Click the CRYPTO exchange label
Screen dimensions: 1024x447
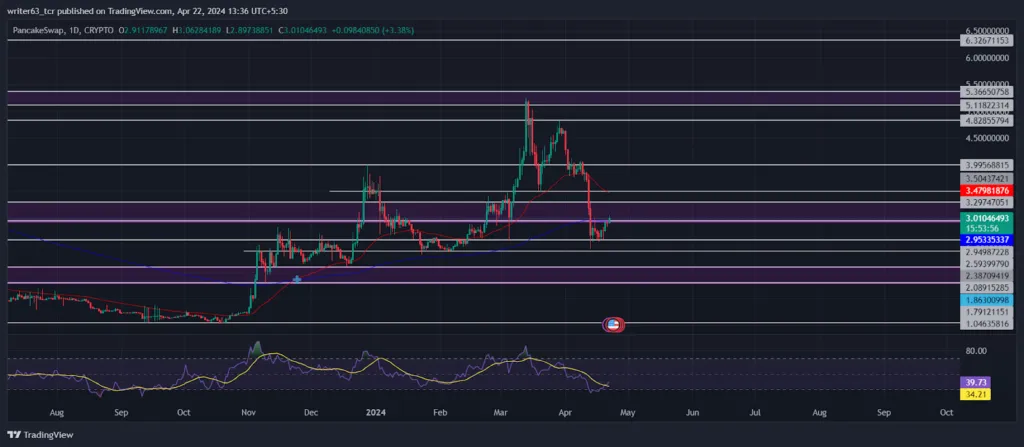[x=97, y=30]
